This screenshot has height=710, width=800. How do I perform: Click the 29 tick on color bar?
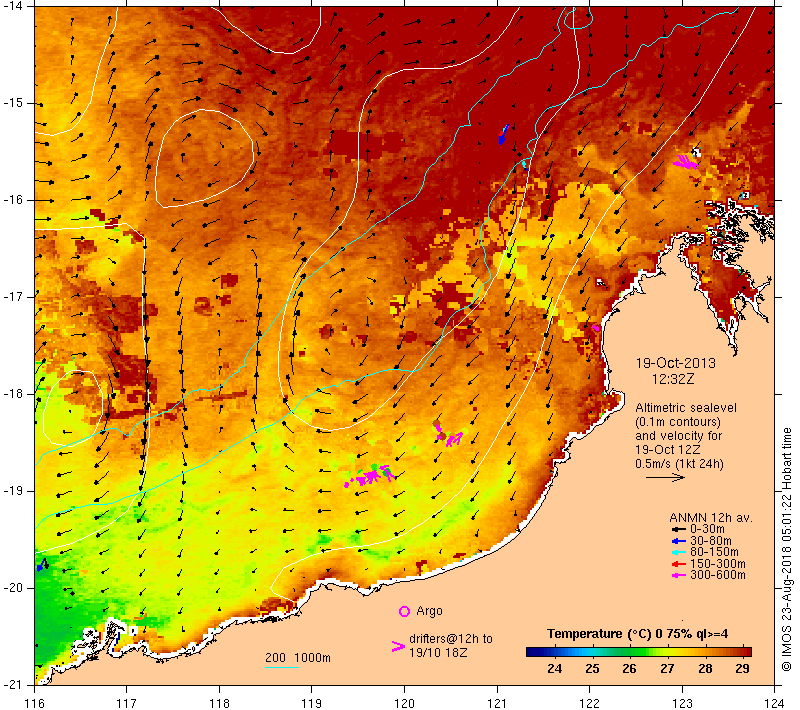tap(743, 669)
